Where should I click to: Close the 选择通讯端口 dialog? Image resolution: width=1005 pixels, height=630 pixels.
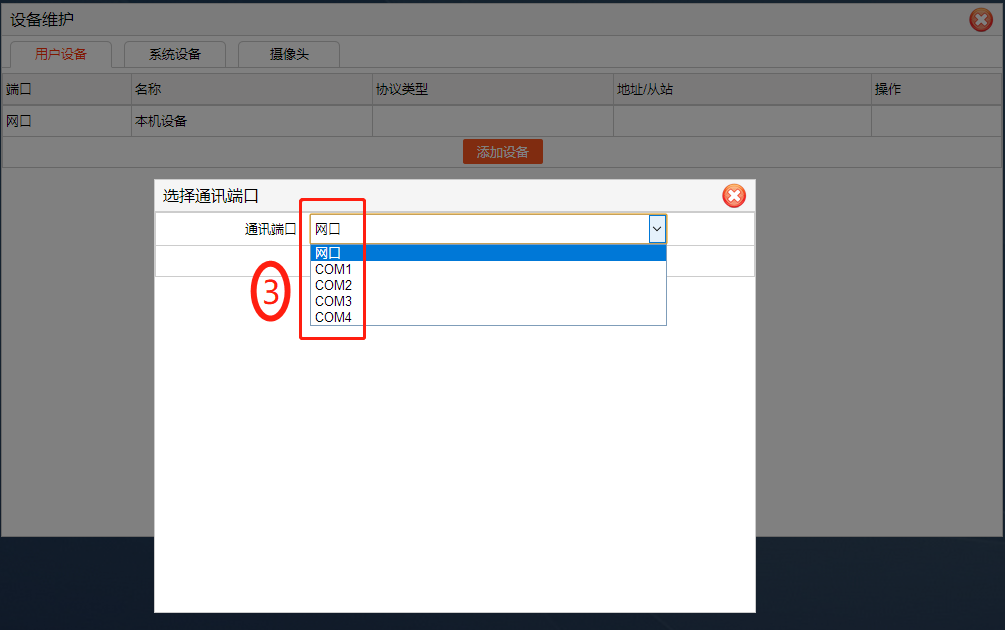(x=734, y=196)
